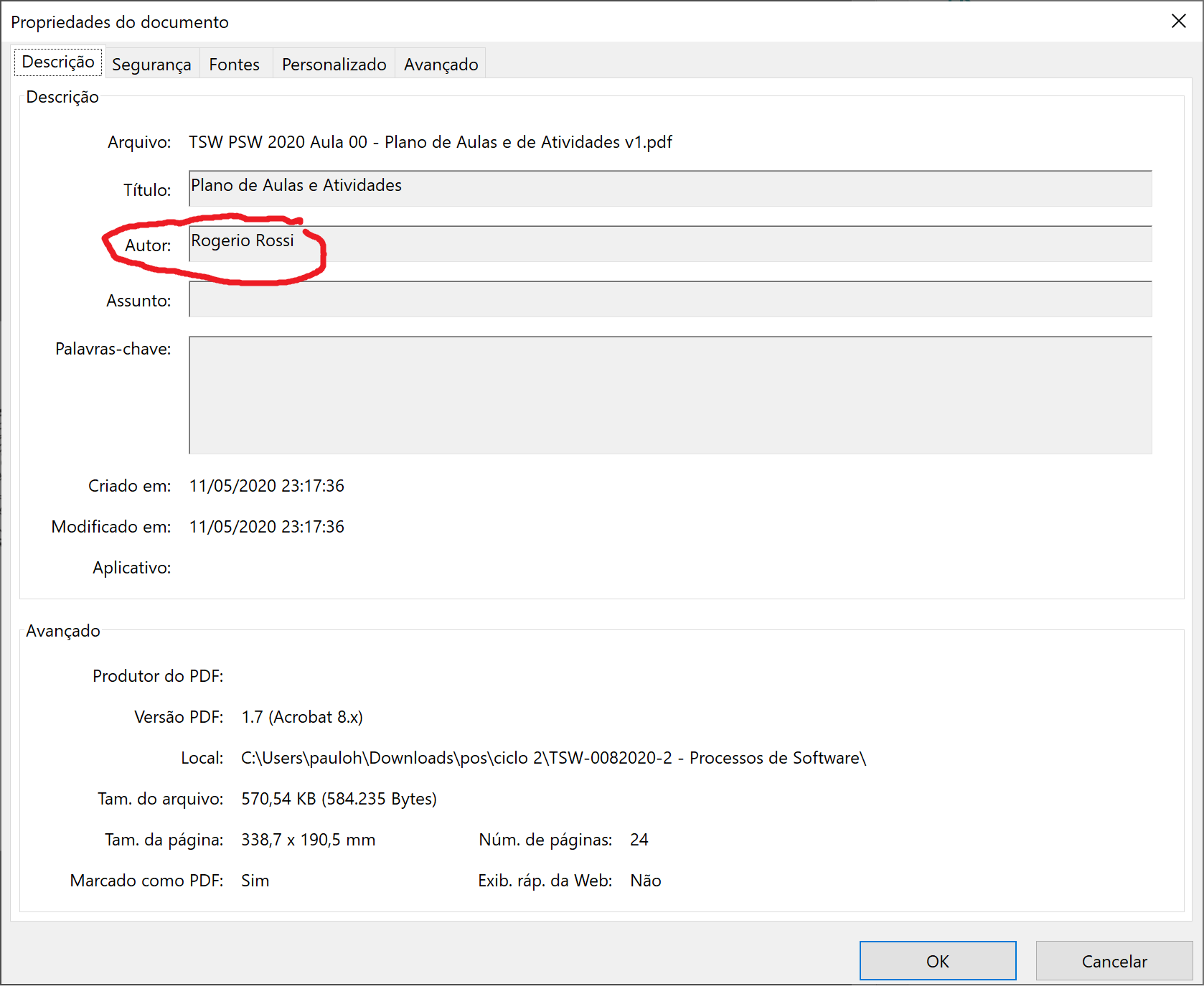Click the Marcado como PDF value 'Sim'
The height and width of the screenshot is (989, 1204).
tap(255, 881)
